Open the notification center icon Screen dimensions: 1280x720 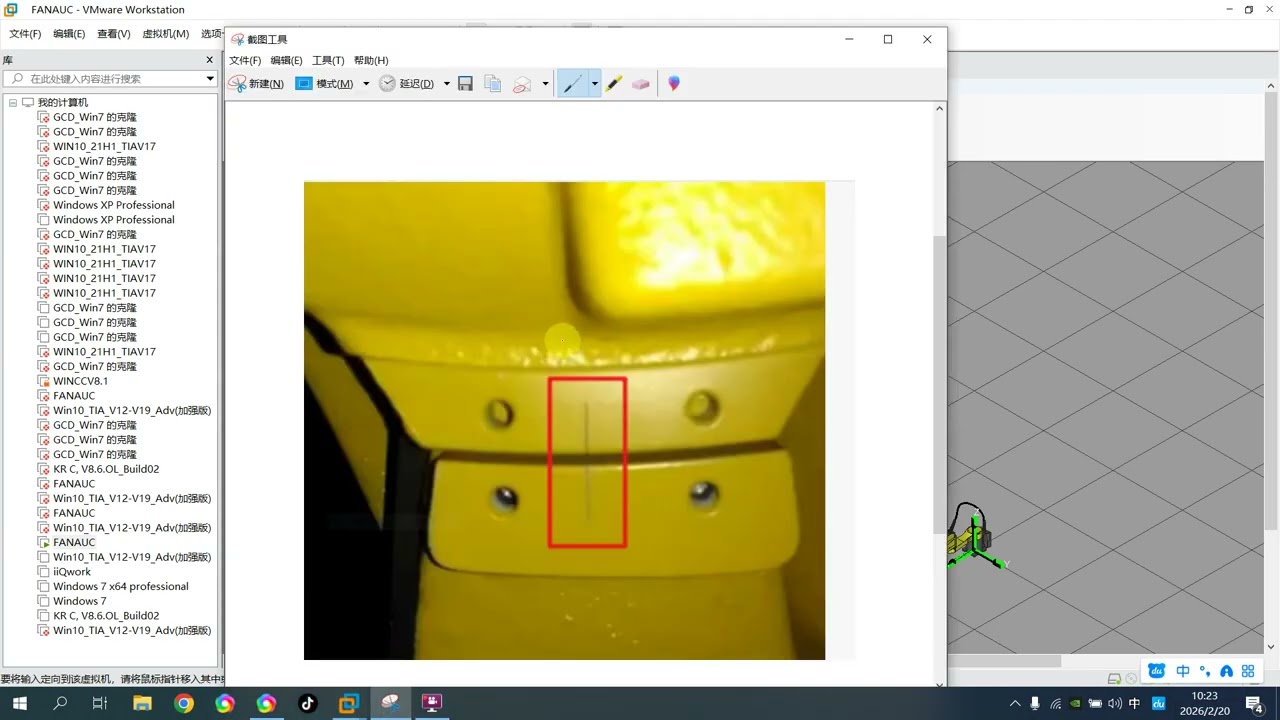pyautogui.click(x=1254, y=704)
